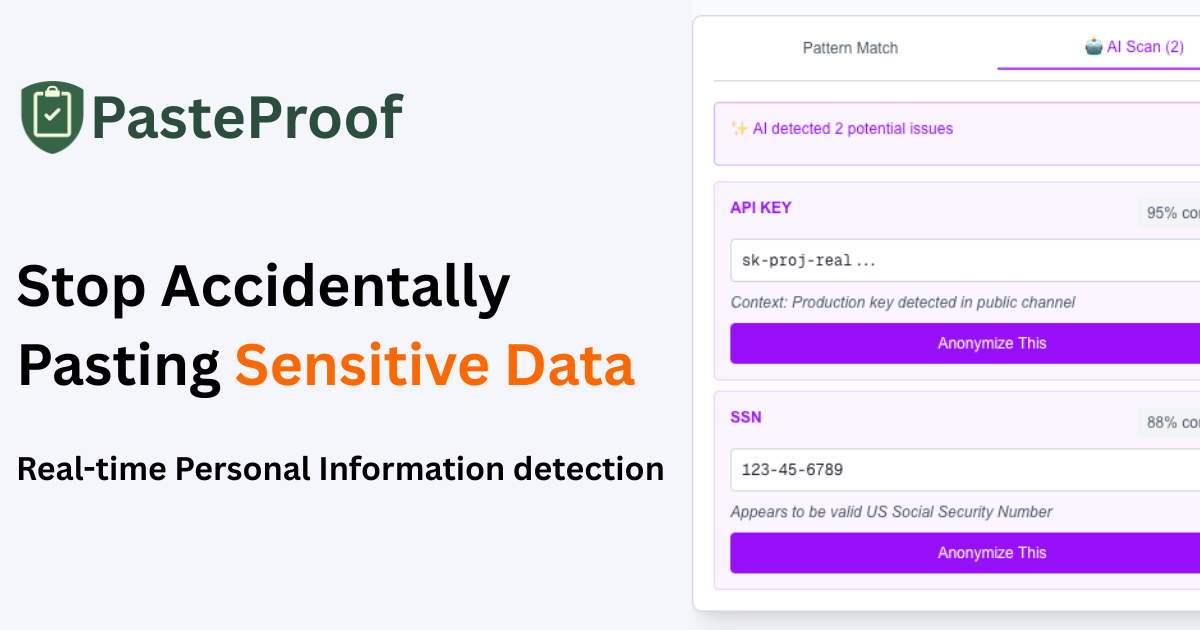The width and height of the screenshot is (1200, 630).
Task: Switch to the Pattern Match tab
Action: click(x=849, y=47)
